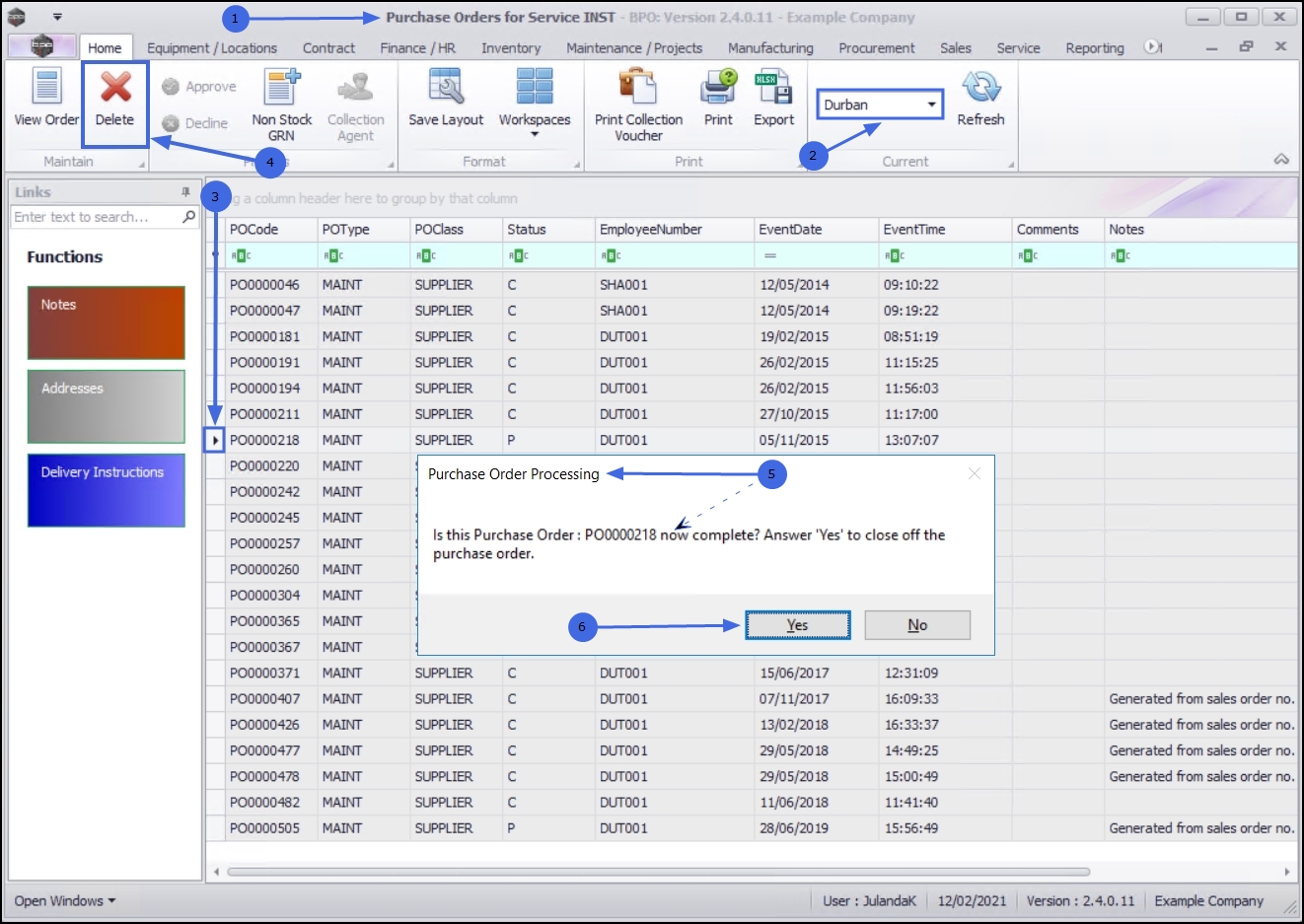Click the horizontal scrollbar of the grid
This screenshot has width=1304, height=924.
659,872
